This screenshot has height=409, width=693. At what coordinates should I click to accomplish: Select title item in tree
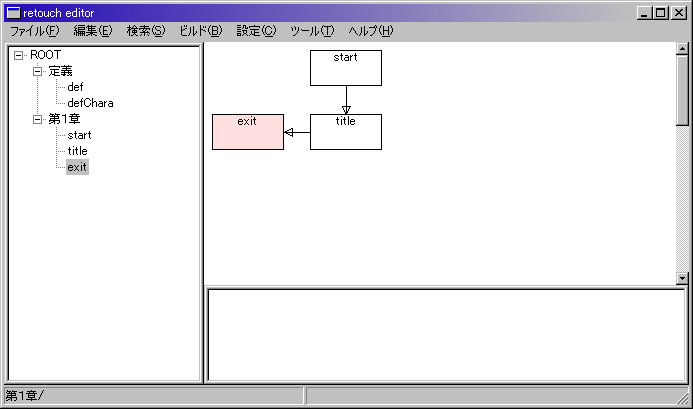77,151
